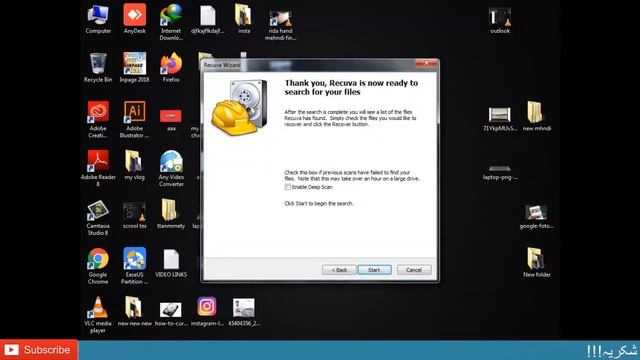The width and height of the screenshot is (640, 360).
Task: Open the Any Video Converter shortcut
Action: [x=171, y=168]
